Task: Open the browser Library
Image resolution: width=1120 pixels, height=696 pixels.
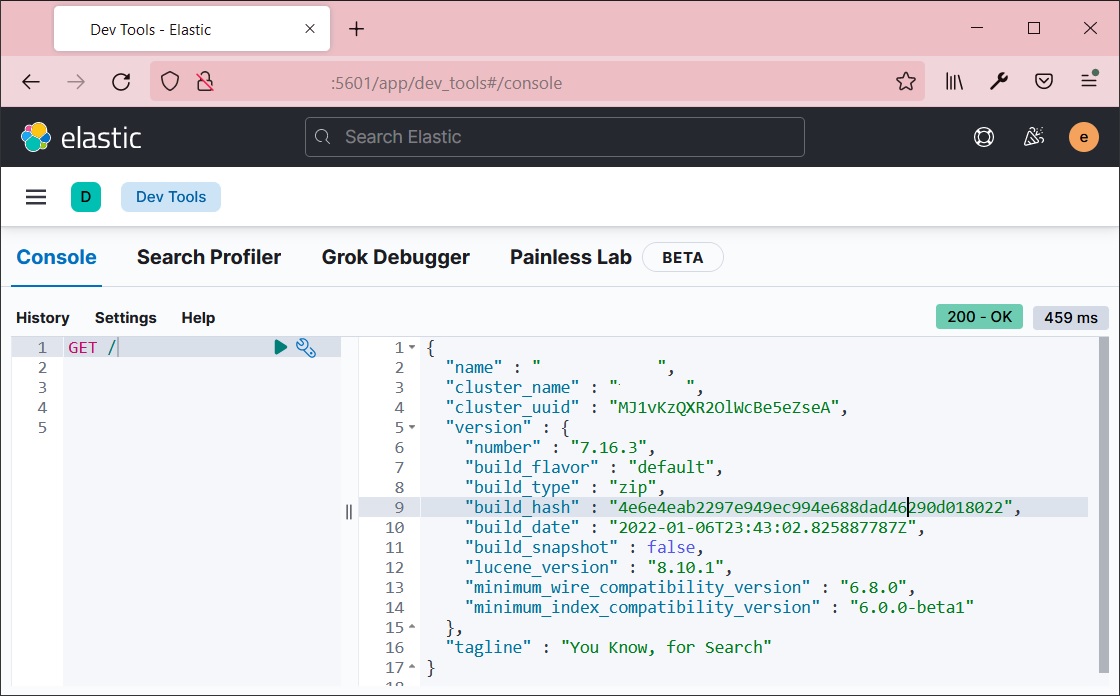Action: coord(954,82)
